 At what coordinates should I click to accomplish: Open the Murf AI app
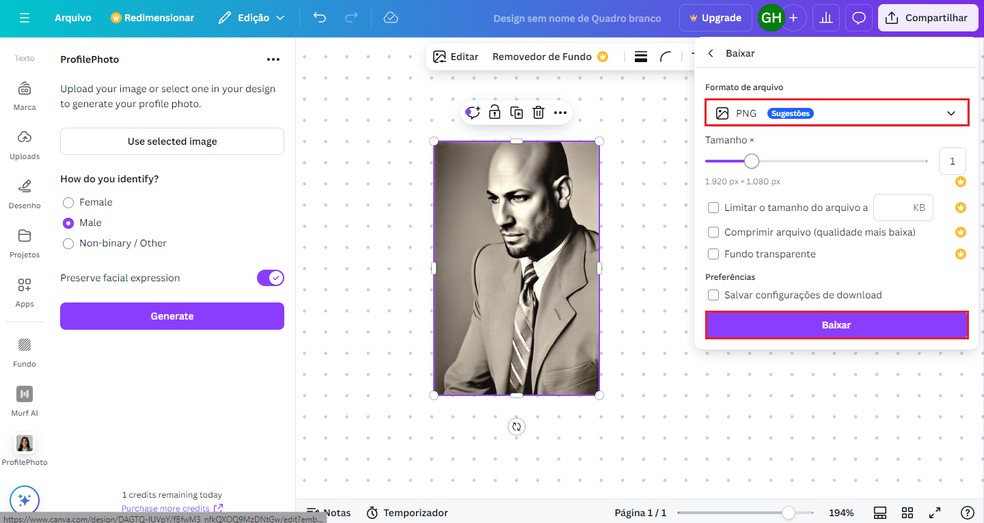tap(24, 401)
